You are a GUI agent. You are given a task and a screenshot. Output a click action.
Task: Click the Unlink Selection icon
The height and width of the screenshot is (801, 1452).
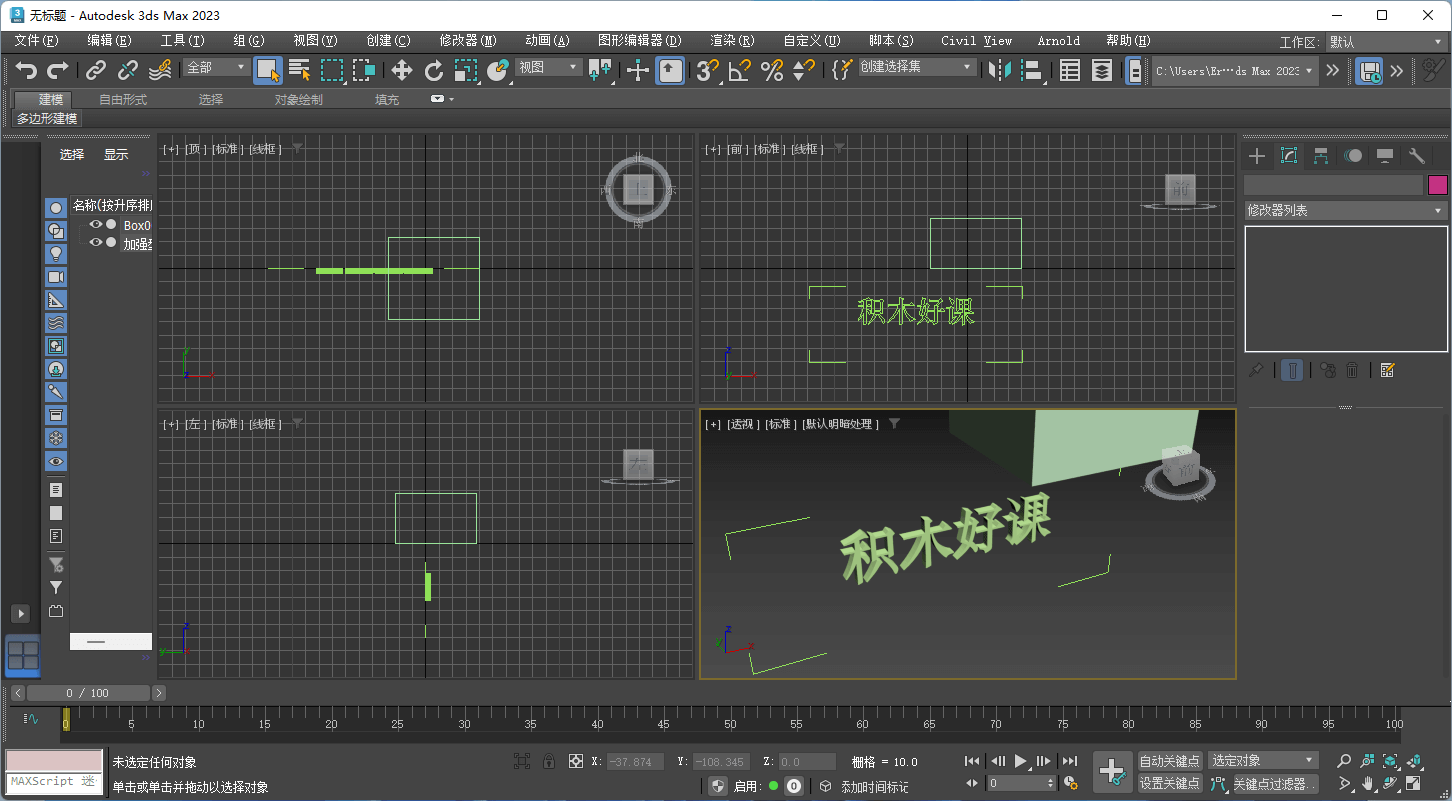point(127,70)
